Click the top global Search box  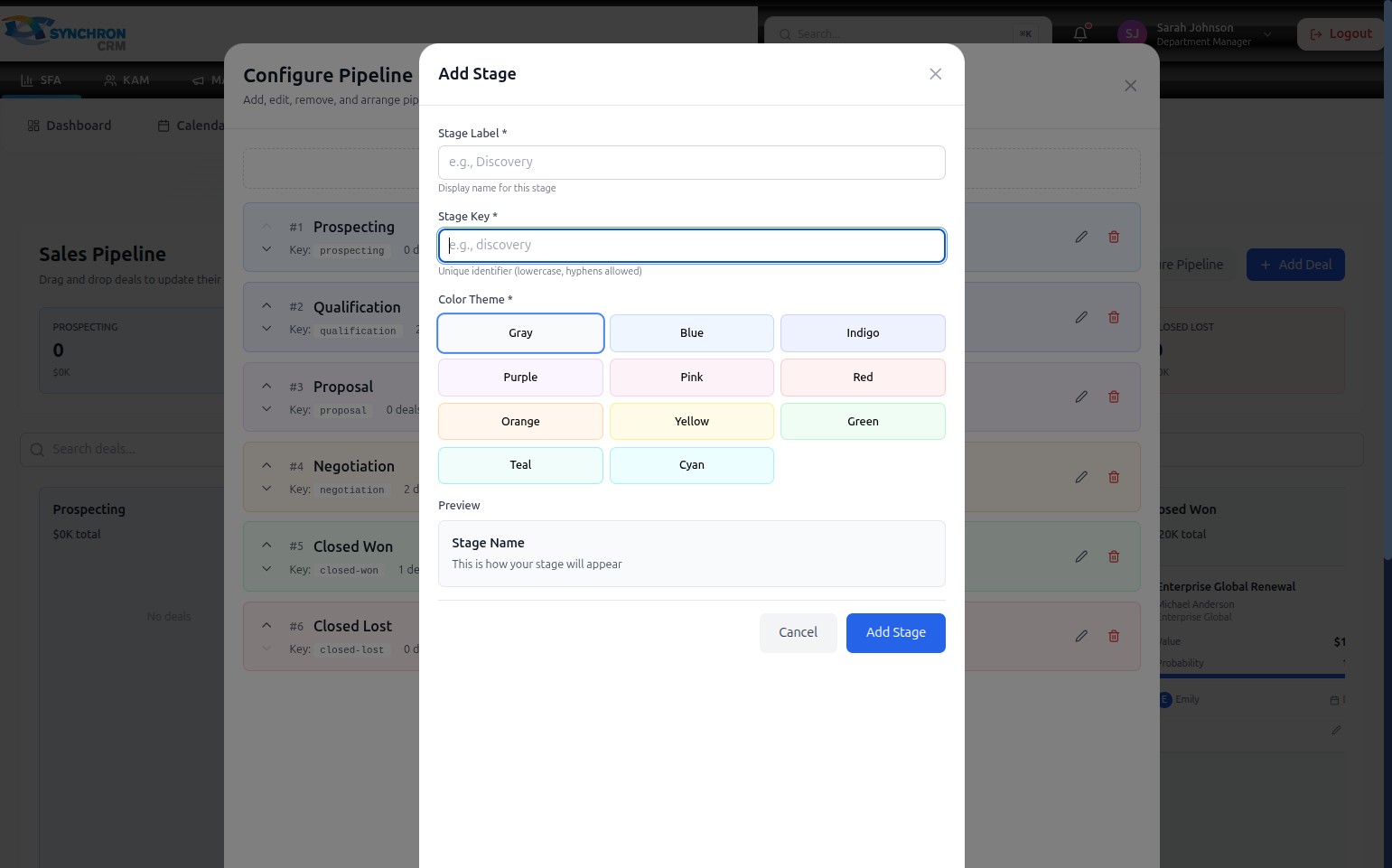pos(908,33)
